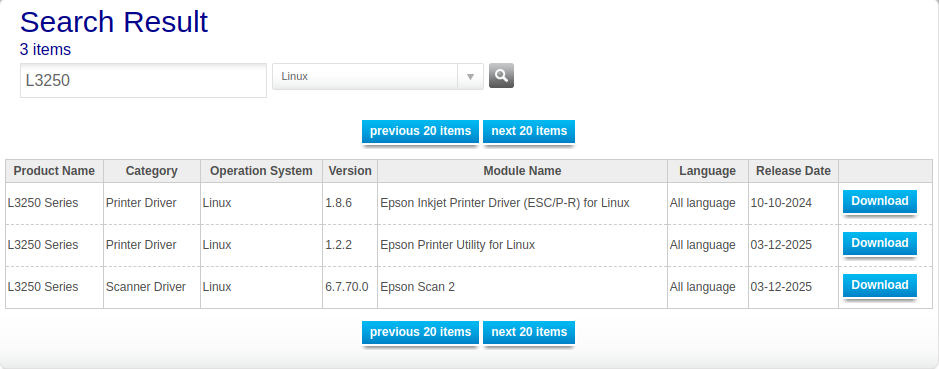Click the 'Operation System' column header
Viewport: 939px width, 369px height.
click(261, 171)
